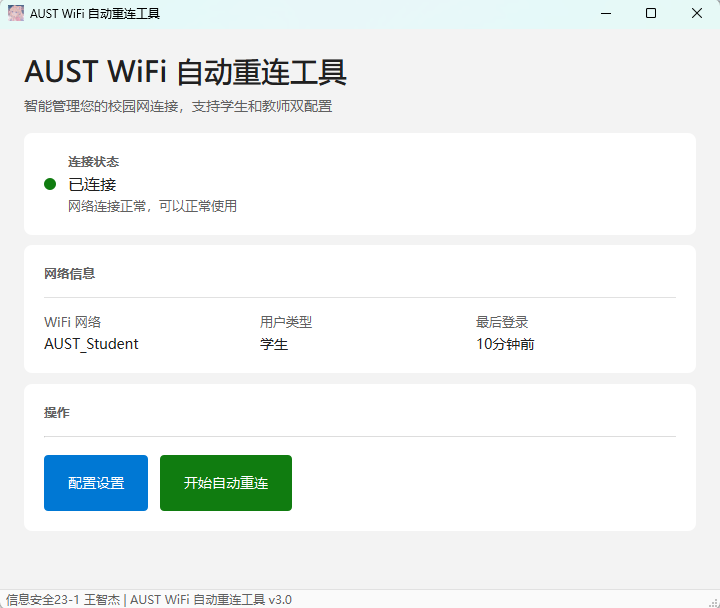This screenshot has width=720, height=608.
Task: Click the app icon in the title bar
Action: pos(16,13)
